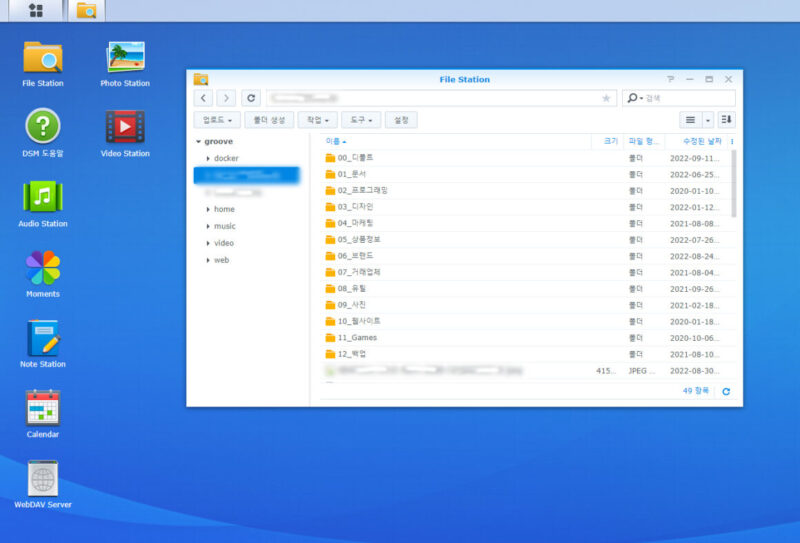Open the 업로드 dropdown menu

tap(218, 120)
